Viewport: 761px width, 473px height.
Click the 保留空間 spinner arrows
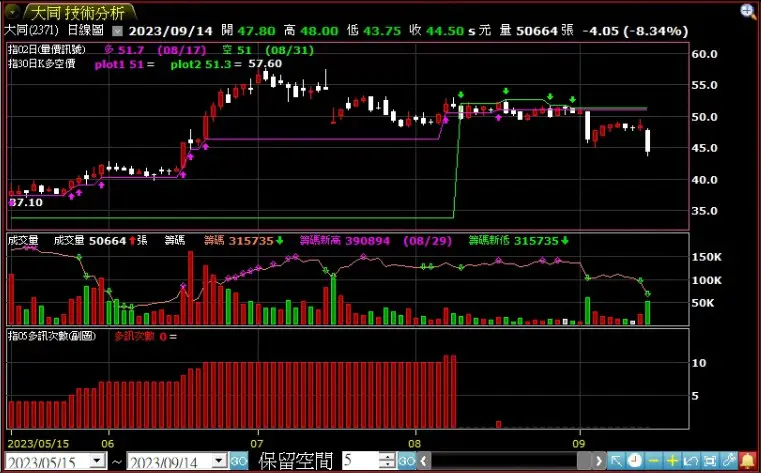[x=387, y=461]
